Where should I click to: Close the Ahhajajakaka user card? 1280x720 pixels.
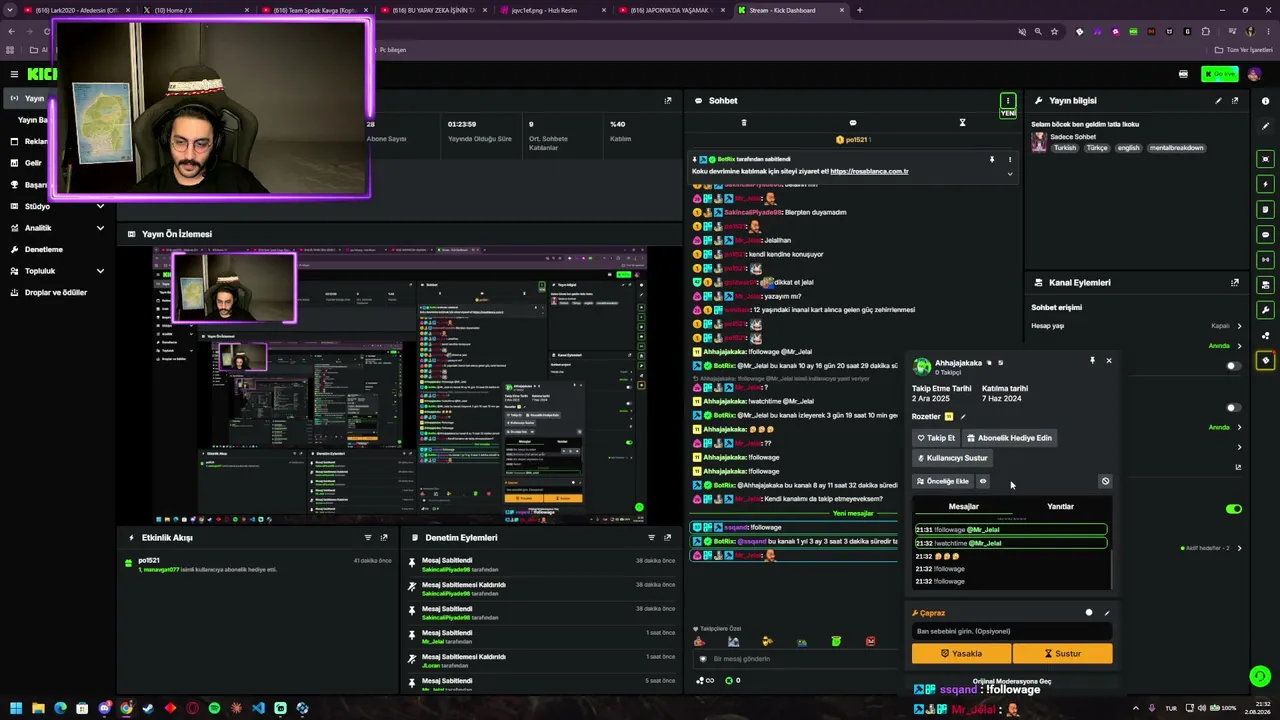pyautogui.click(x=1108, y=361)
